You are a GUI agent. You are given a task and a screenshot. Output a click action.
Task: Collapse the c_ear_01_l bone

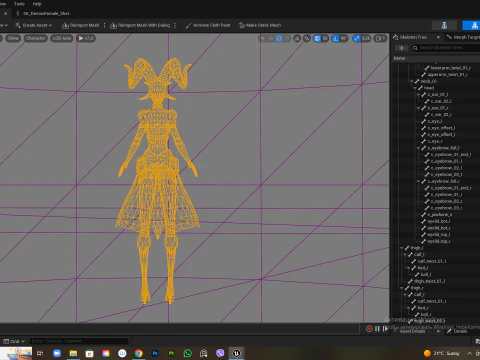[419, 95]
